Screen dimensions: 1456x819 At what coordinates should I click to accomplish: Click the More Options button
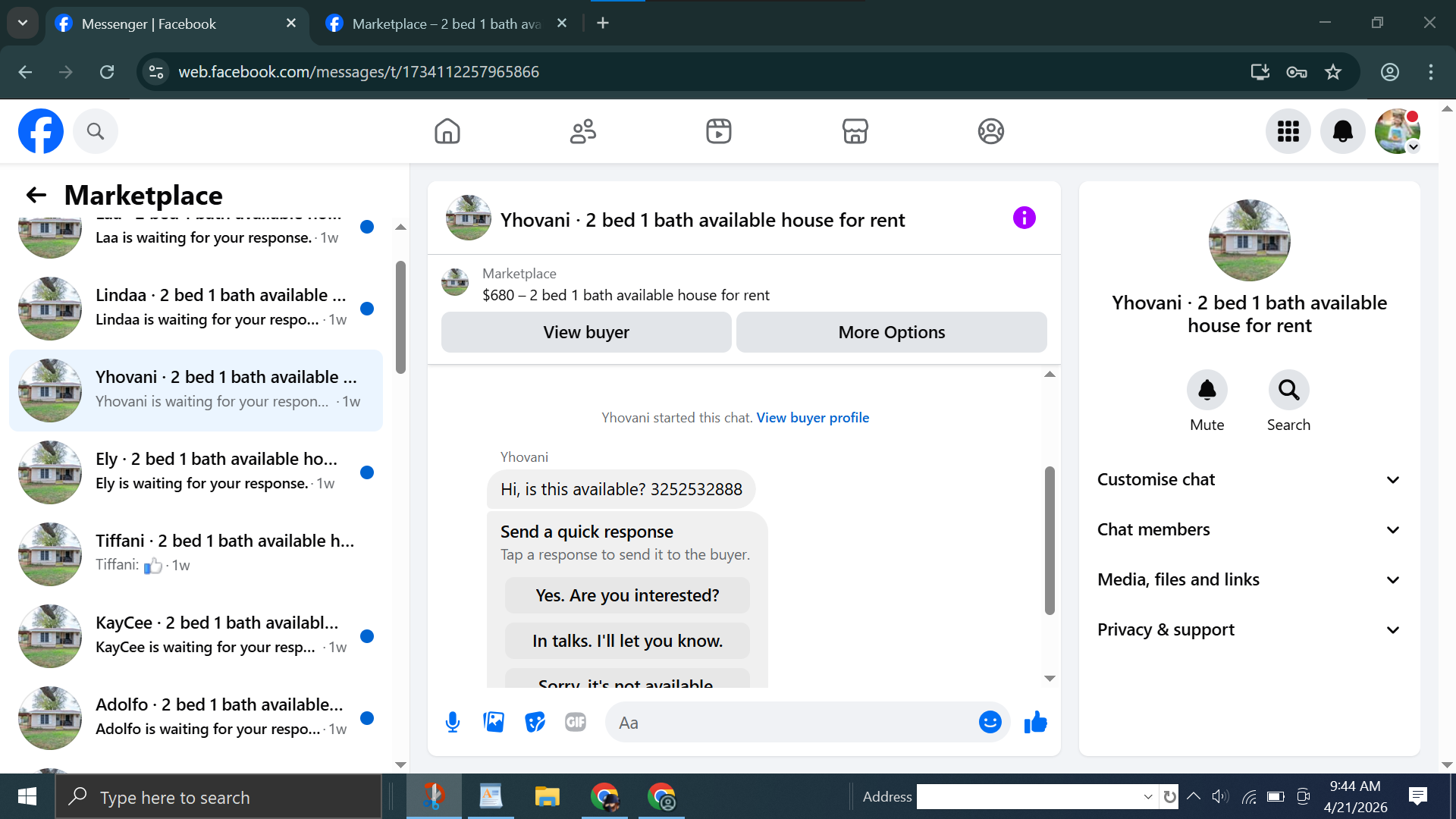(x=892, y=332)
